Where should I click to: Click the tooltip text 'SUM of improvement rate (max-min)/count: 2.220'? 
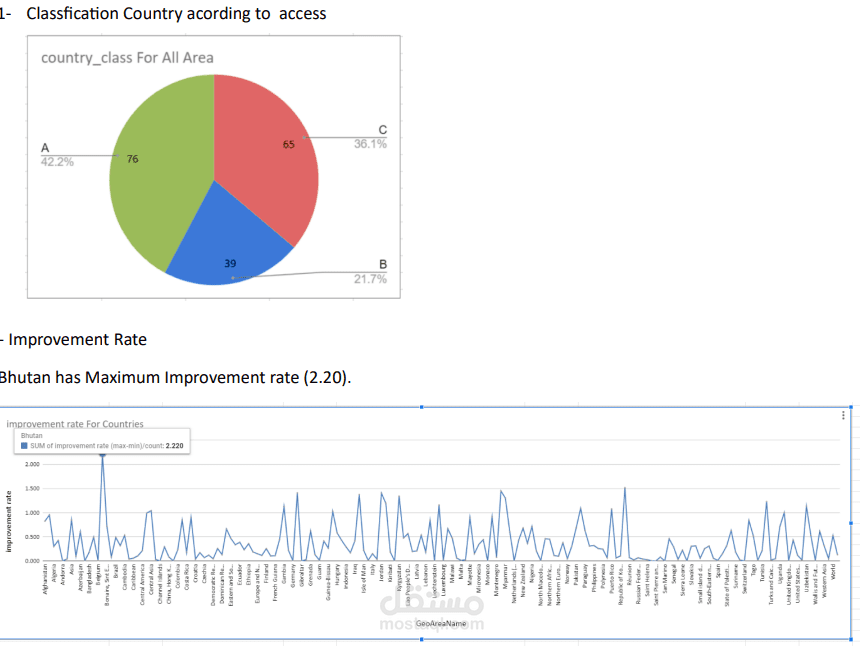[106, 446]
